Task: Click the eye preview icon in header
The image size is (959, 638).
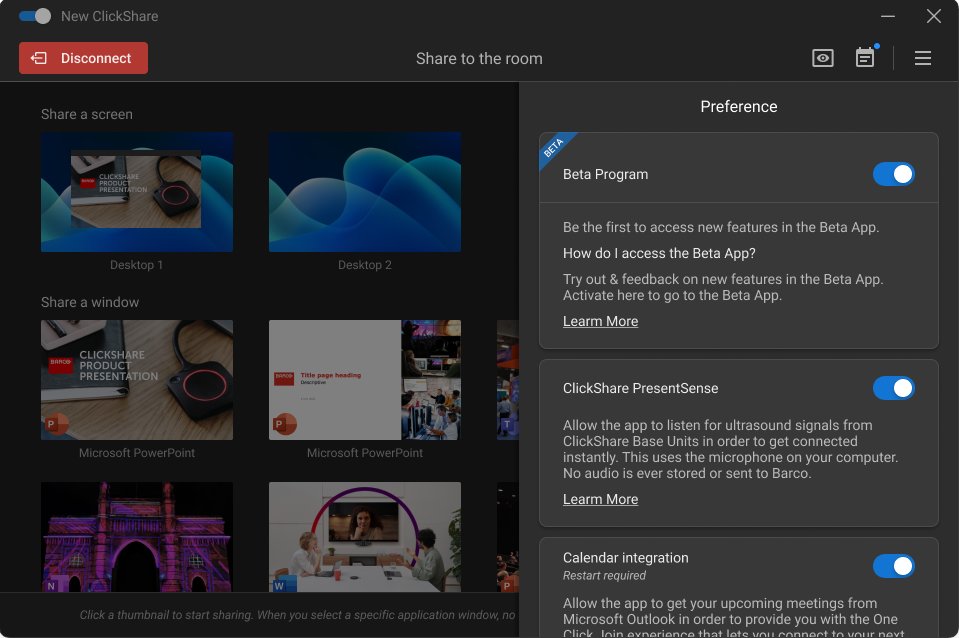Action: pyautogui.click(x=822, y=58)
